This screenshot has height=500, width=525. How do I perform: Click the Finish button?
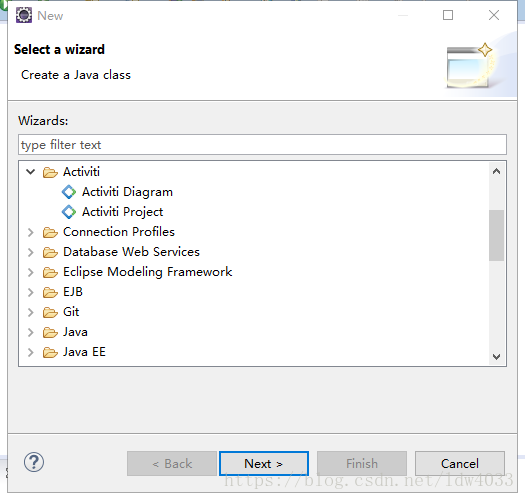pos(362,463)
